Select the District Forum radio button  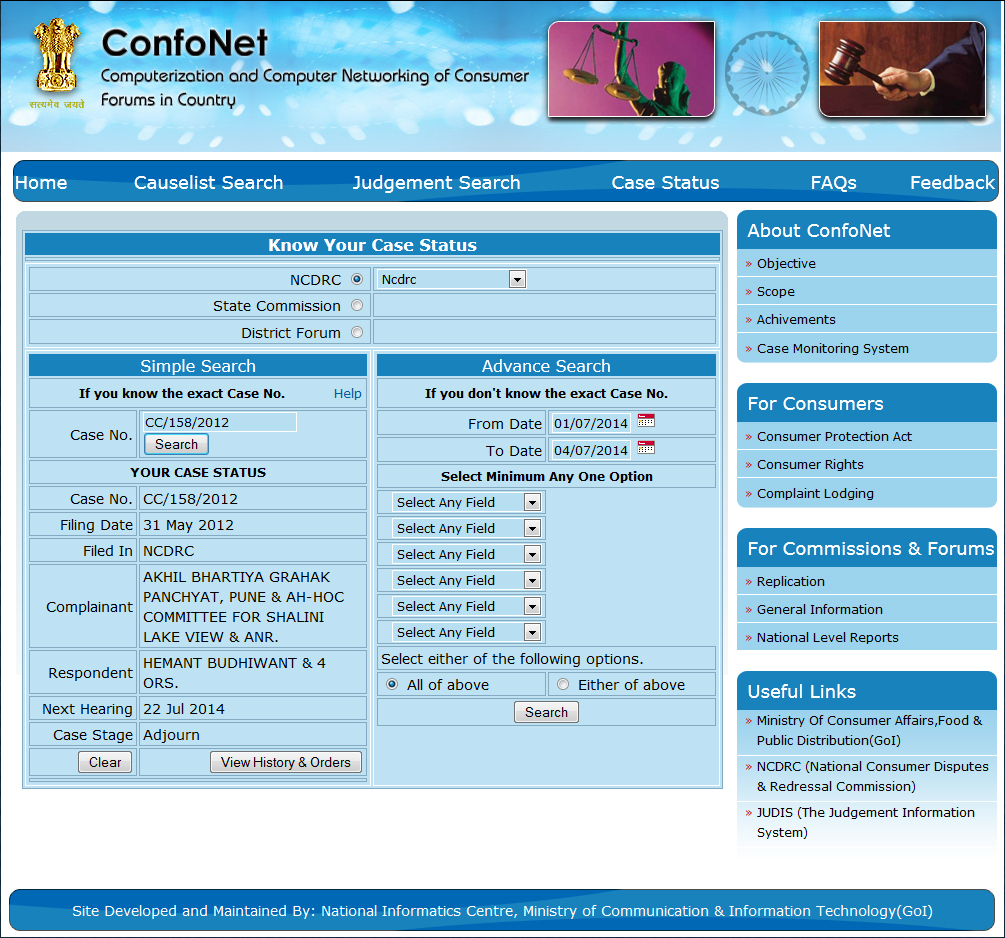coord(357,332)
